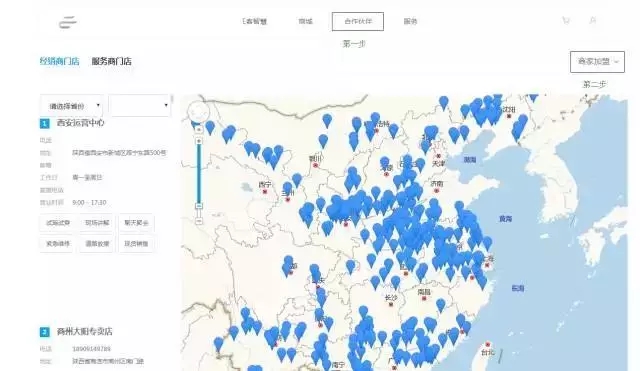The height and width of the screenshot is (371, 640).
Task: Open the shopping cart icon
Action: 566,20
